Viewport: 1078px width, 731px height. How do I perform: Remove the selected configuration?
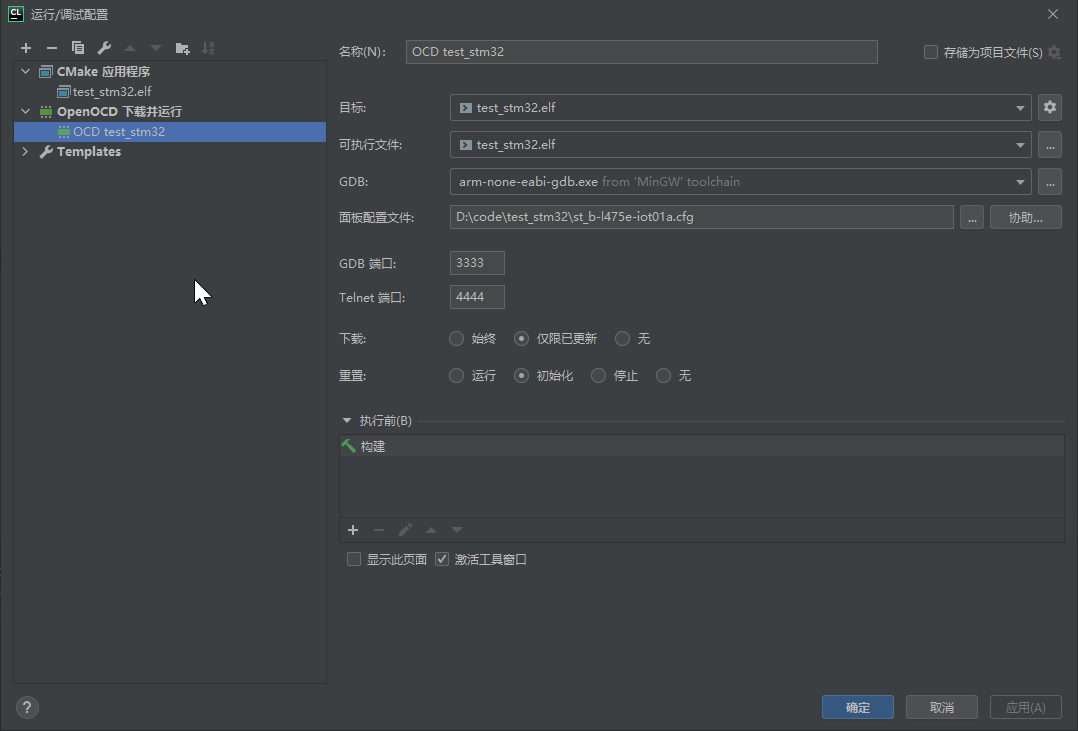(x=52, y=48)
